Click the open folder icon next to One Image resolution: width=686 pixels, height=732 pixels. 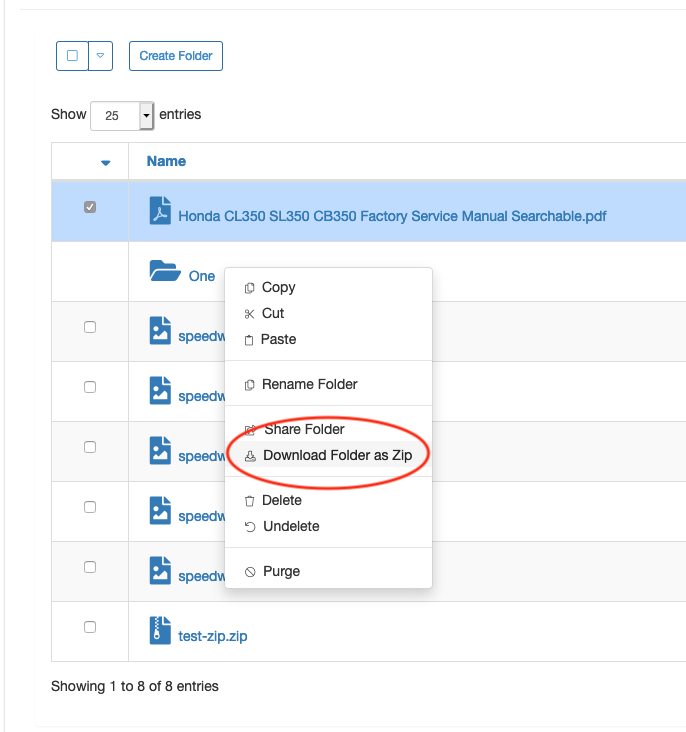(165, 271)
